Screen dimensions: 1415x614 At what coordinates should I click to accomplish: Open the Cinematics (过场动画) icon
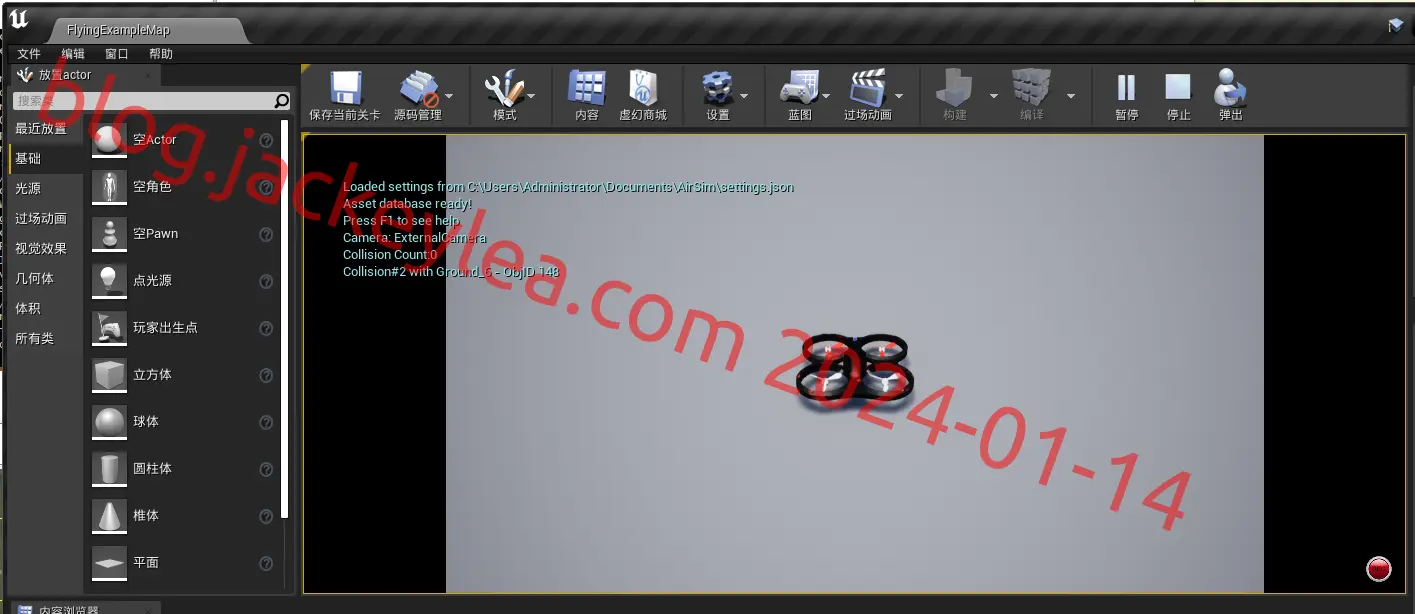tap(867, 88)
